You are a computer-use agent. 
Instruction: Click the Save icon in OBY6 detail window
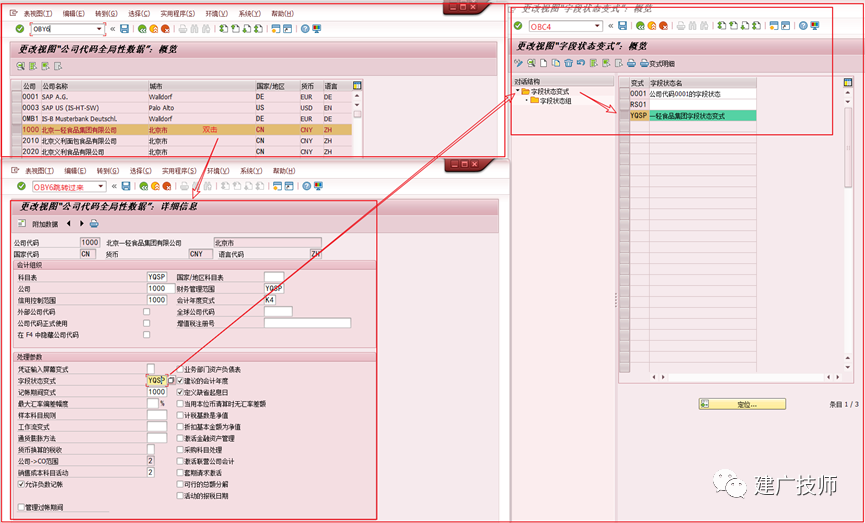(x=126, y=186)
